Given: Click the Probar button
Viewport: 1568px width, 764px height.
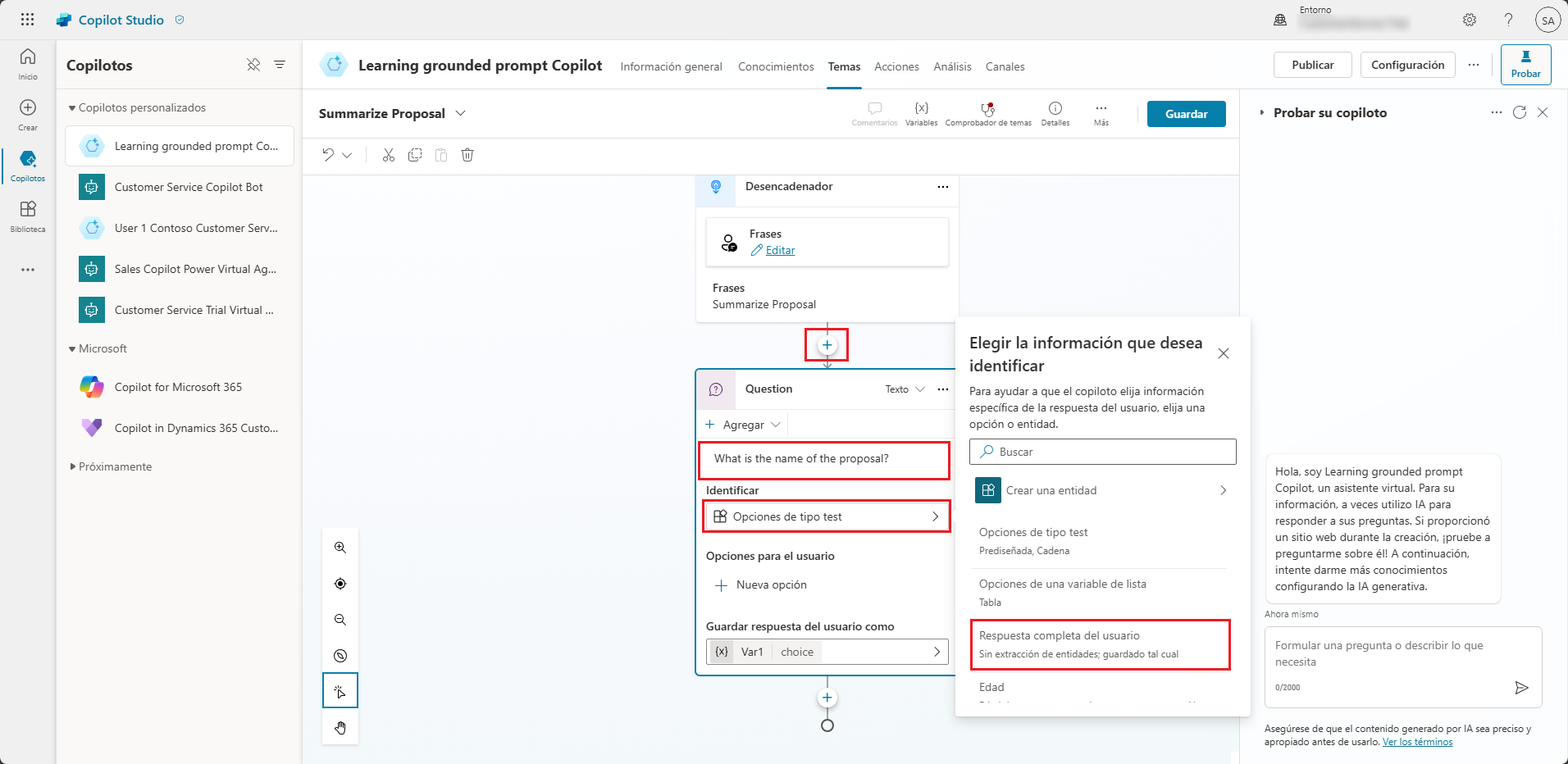Looking at the screenshot, I should click(x=1525, y=64).
